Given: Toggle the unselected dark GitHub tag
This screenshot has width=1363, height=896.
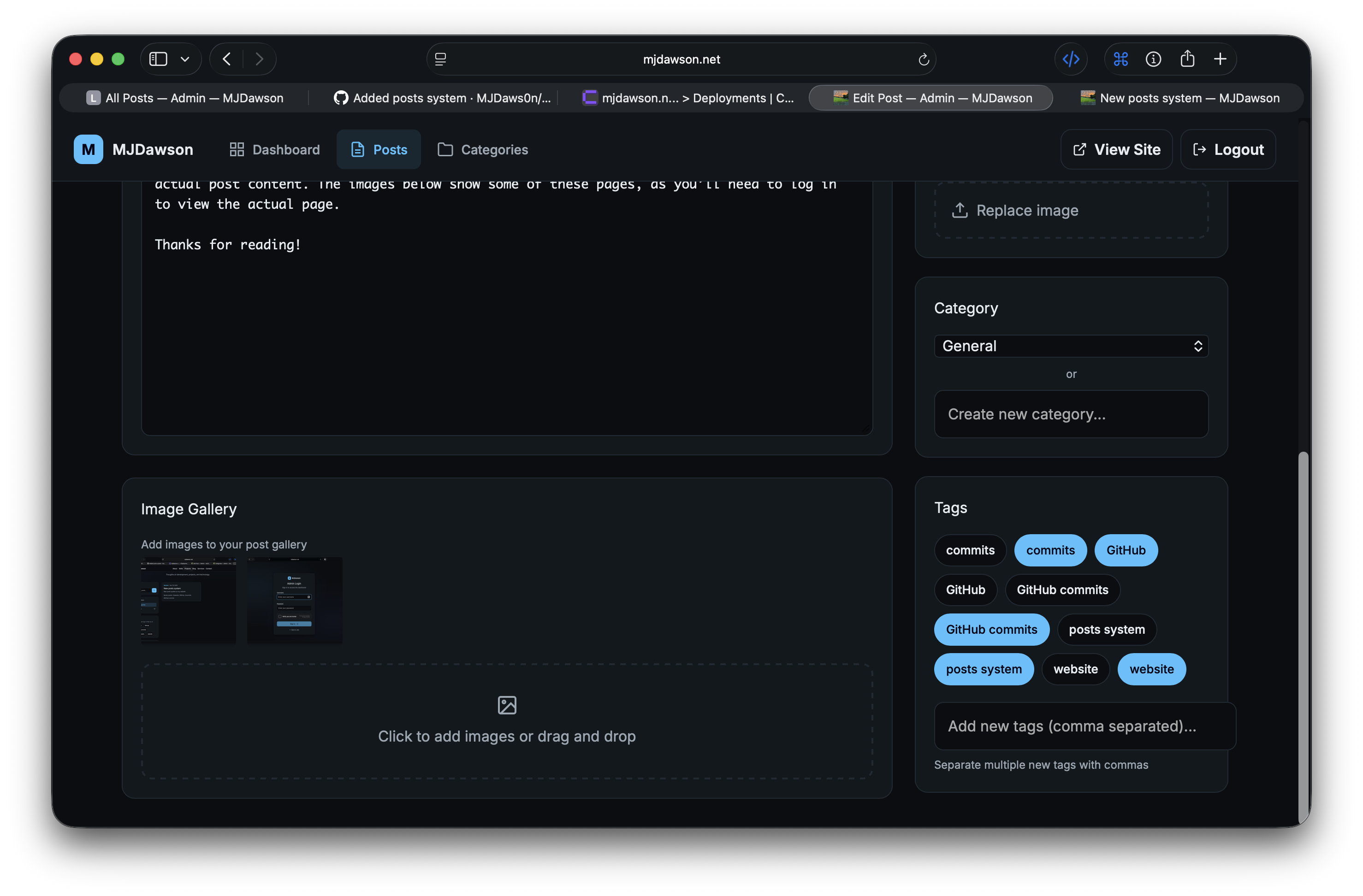Looking at the screenshot, I should coord(965,589).
